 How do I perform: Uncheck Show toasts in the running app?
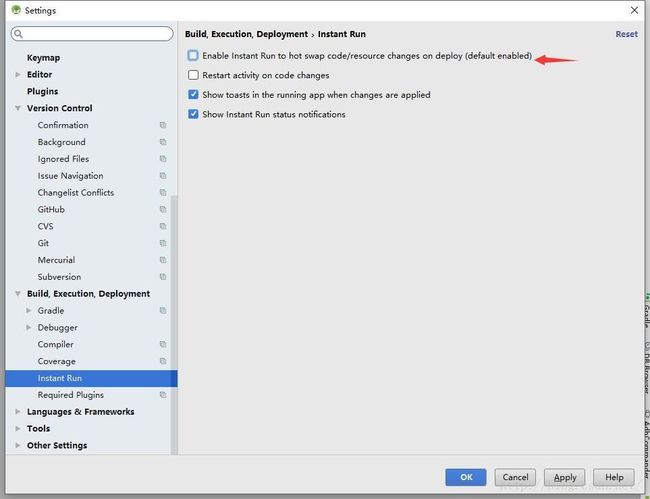193,94
